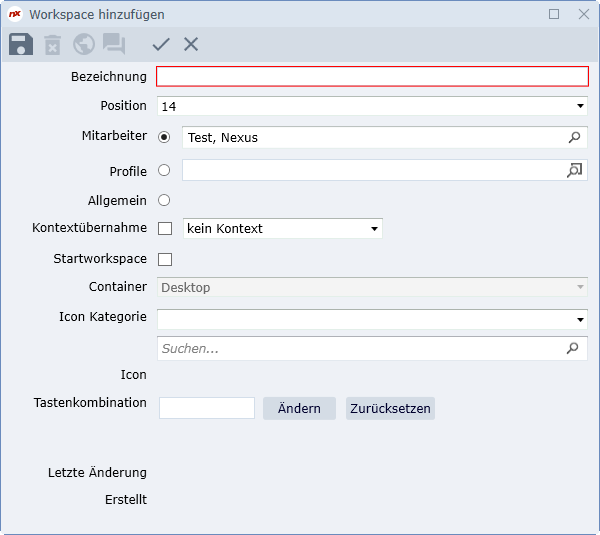Click the Bezeichnung text field
This screenshot has width=600, height=535.
tap(372, 77)
